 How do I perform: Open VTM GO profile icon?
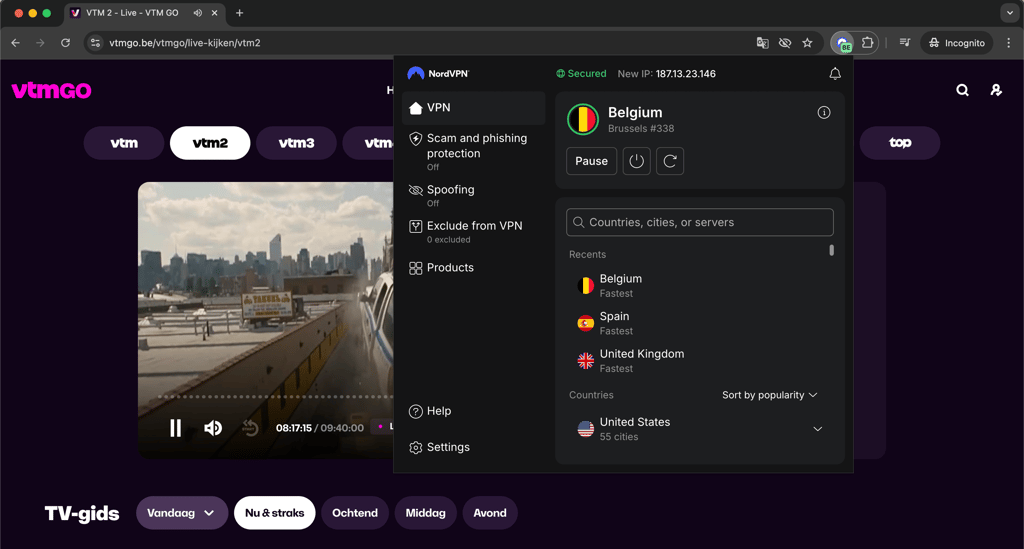[x=996, y=90]
